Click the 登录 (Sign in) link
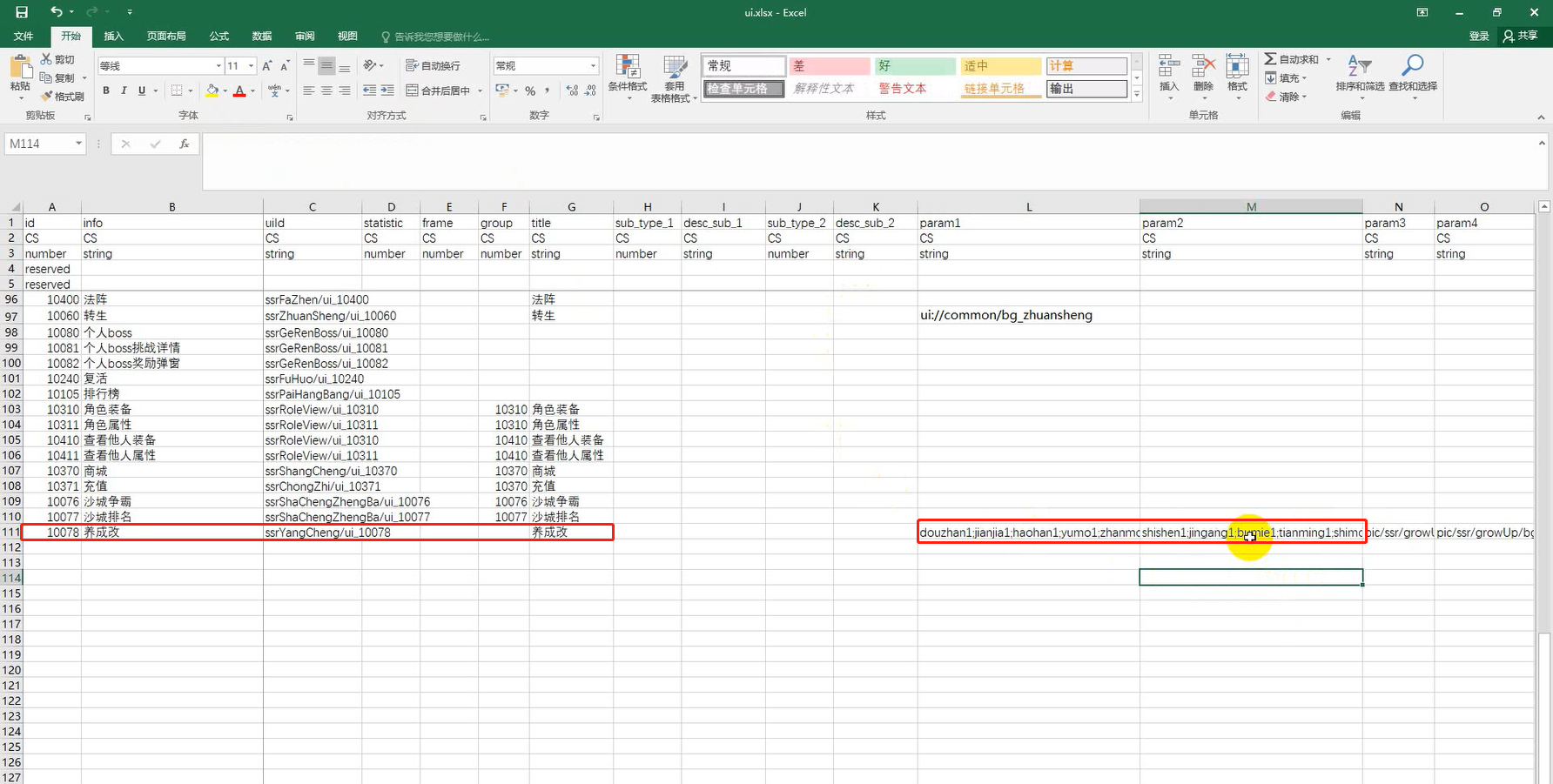 pos(1479,36)
